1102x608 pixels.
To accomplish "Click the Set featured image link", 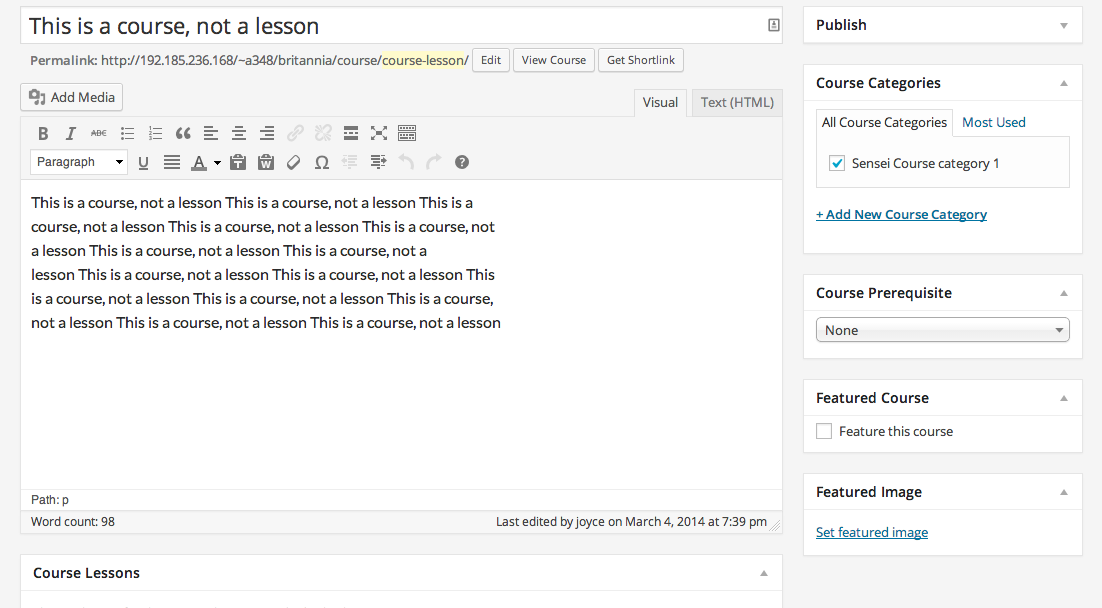I will [x=871, y=532].
